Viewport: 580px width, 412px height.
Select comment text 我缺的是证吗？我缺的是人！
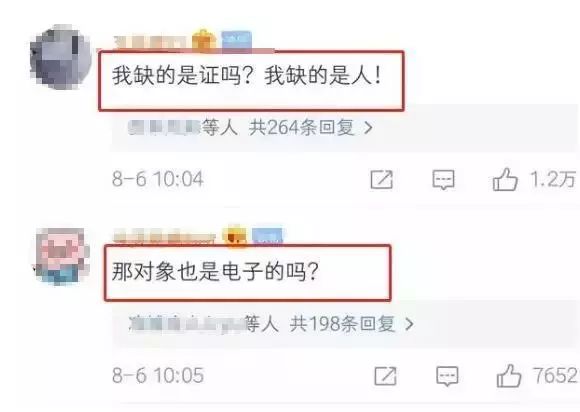click(247, 75)
